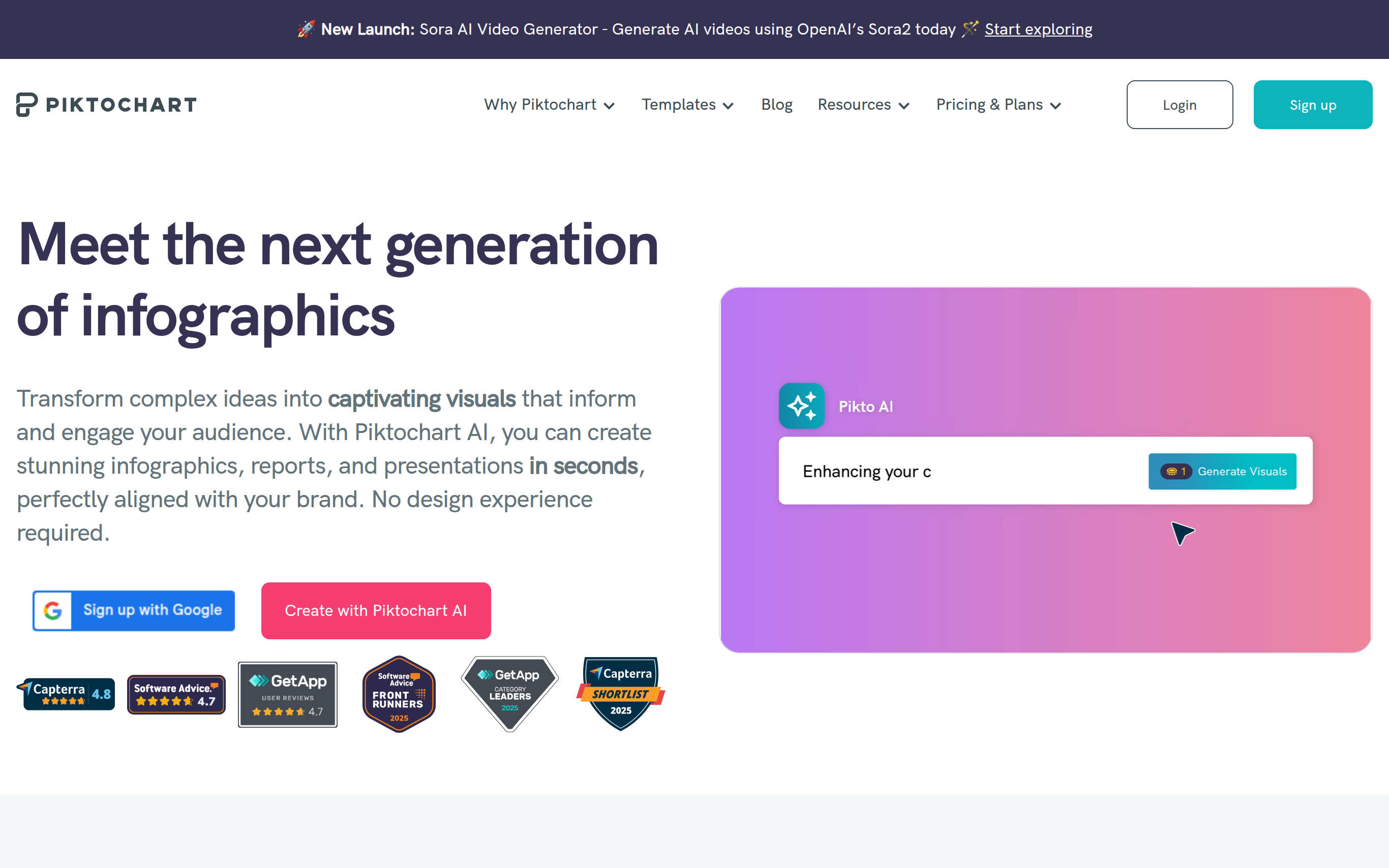The height and width of the screenshot is (868, 1389).
Task: Follow the Start exploring link
Action: 1038,29
